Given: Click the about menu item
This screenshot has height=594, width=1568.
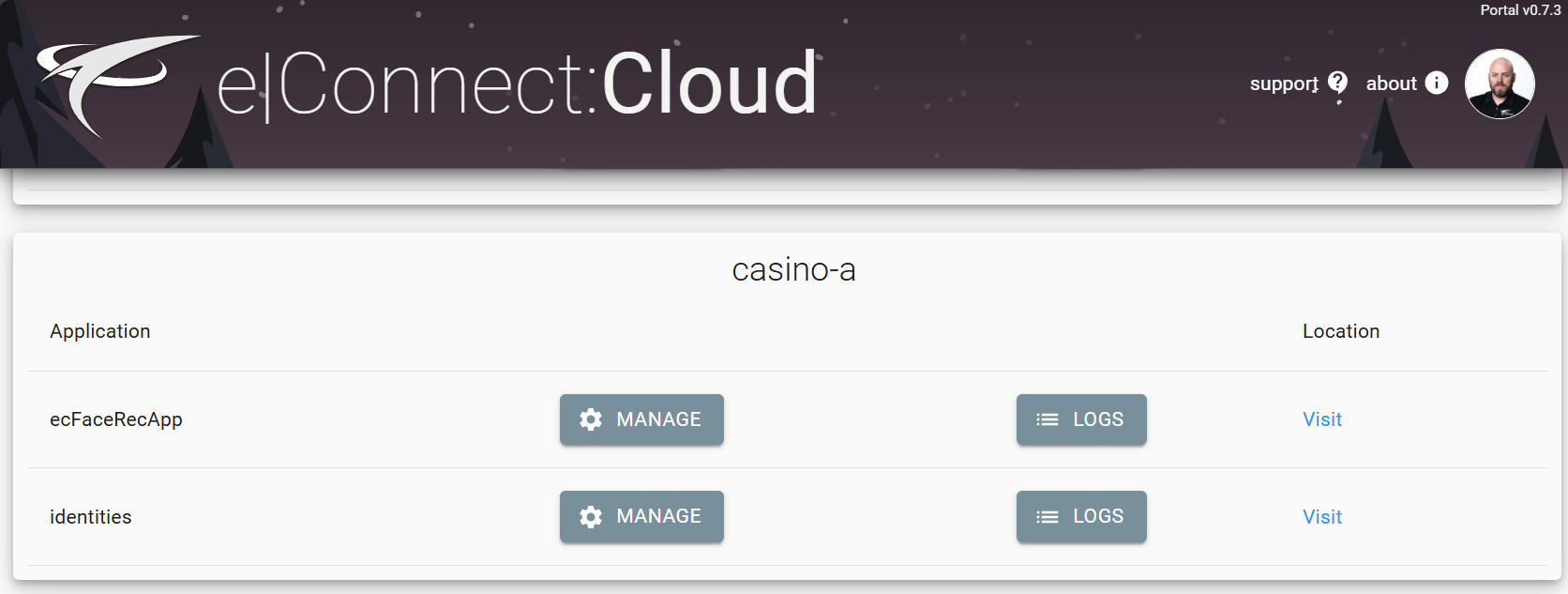Looking at the screenshot, I should point(1390,84).
